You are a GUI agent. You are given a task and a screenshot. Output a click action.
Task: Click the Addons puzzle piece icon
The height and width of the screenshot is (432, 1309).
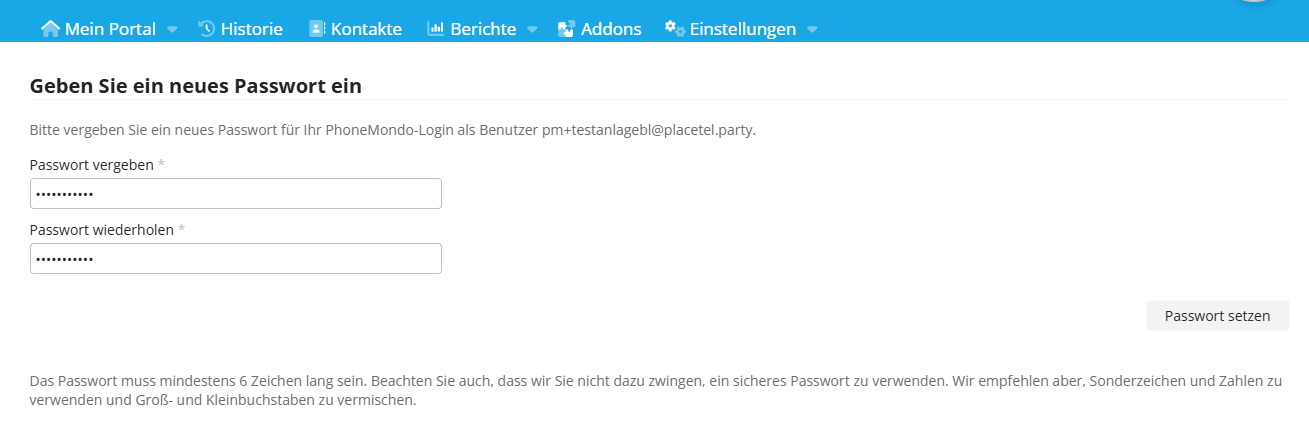click(x=566, y=29)
